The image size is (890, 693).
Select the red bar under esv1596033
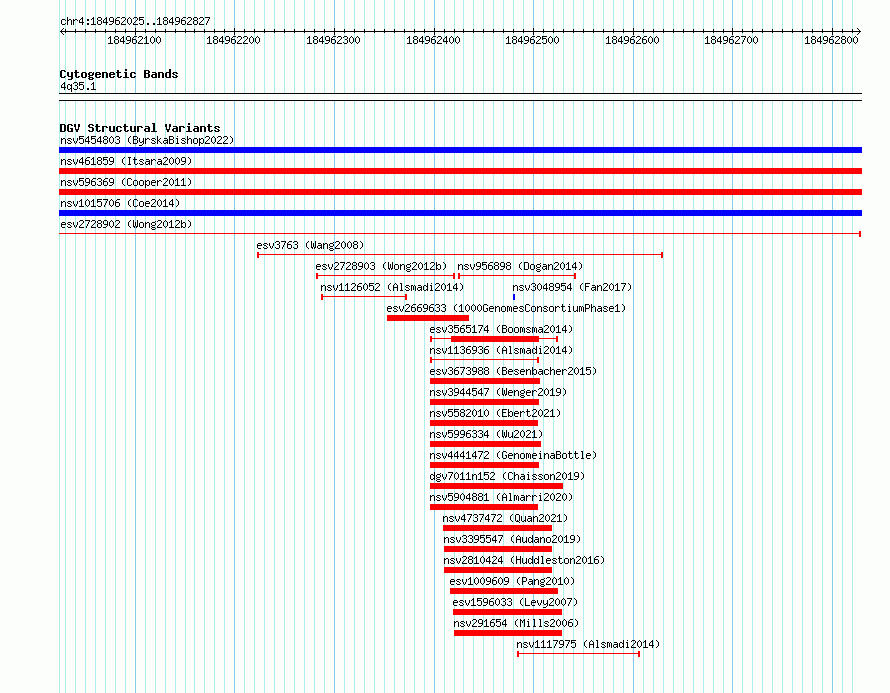coord(507,612)
